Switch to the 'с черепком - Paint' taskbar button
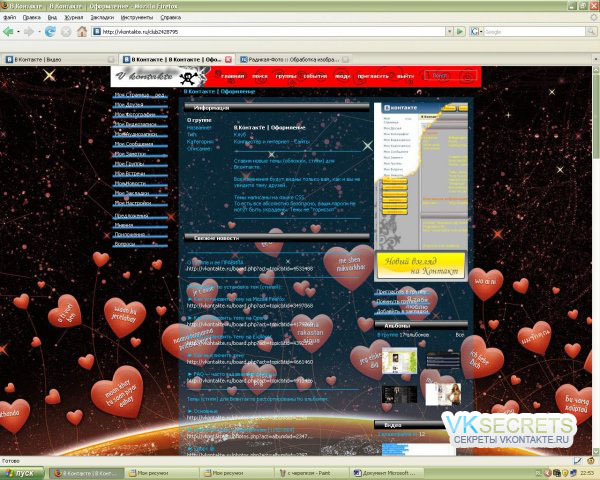Image resolution: width=600 pixels, height=480 pixels. click(x=312, y=473)
